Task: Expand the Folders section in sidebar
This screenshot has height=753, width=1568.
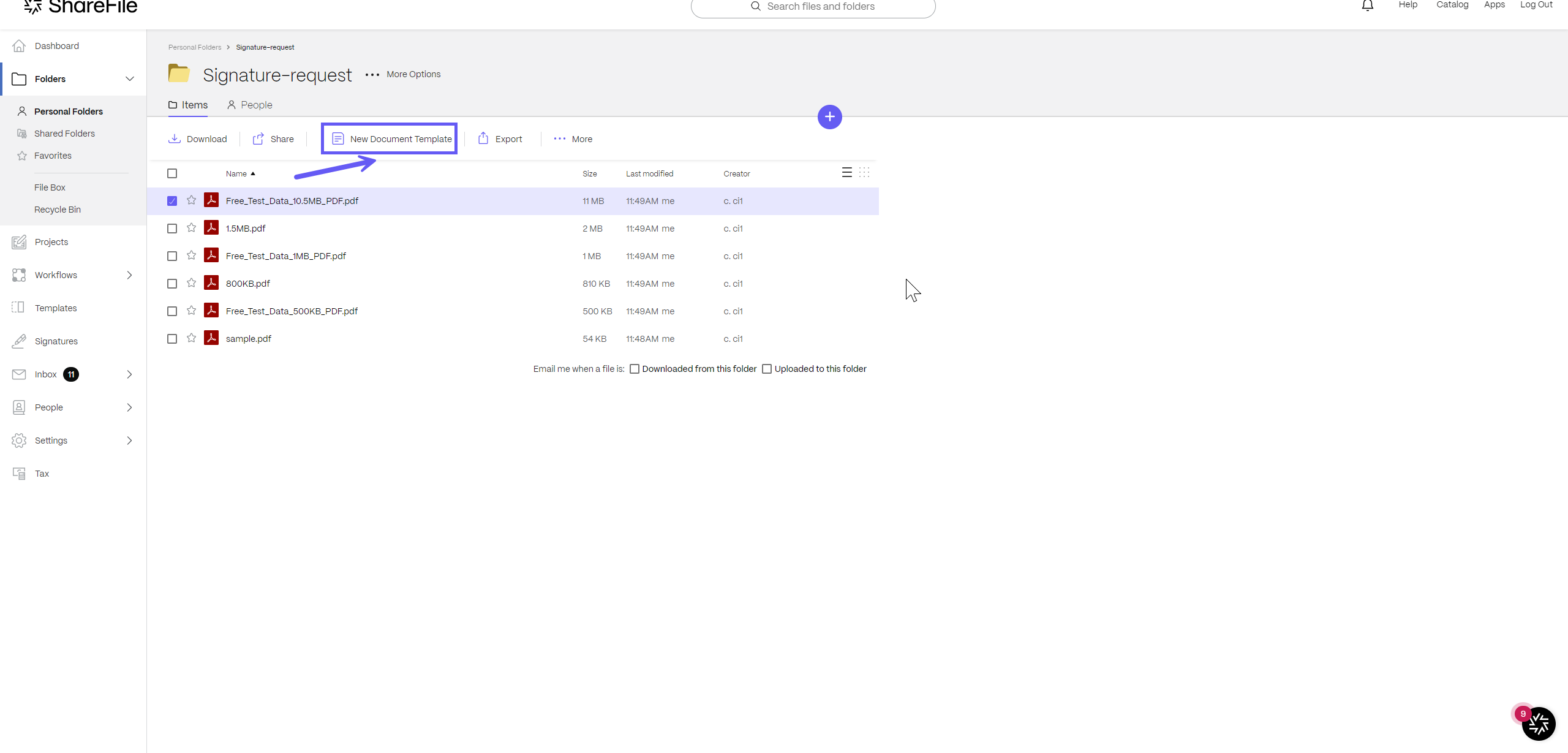Action: coord(128,79)
